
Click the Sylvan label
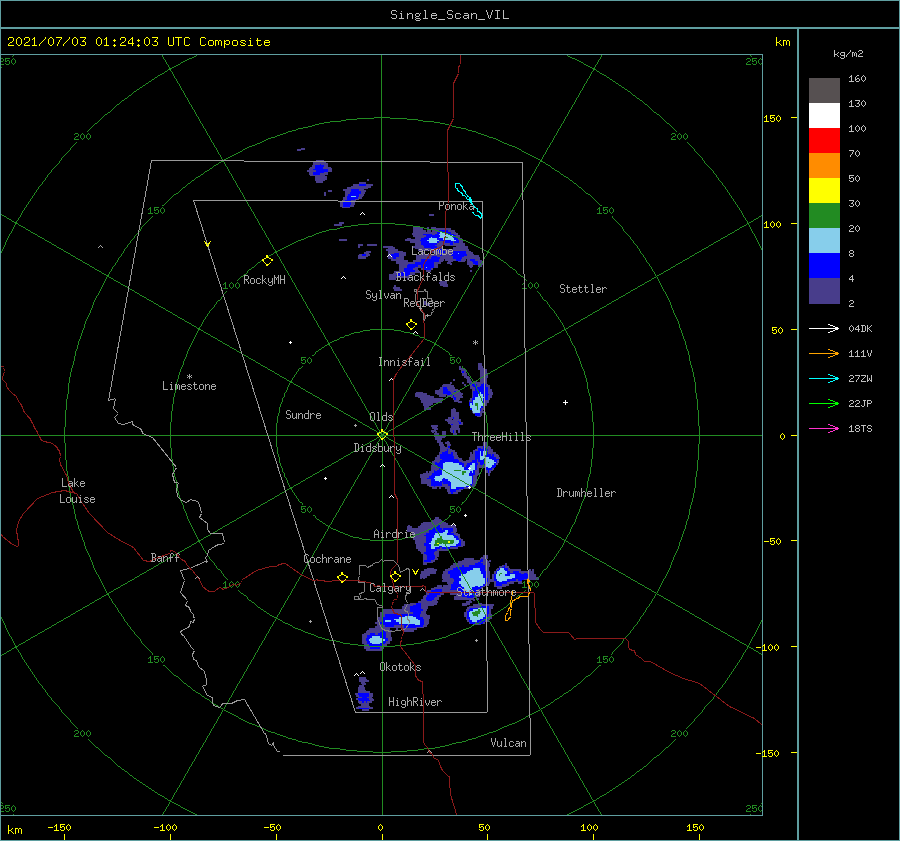[383, 295]
